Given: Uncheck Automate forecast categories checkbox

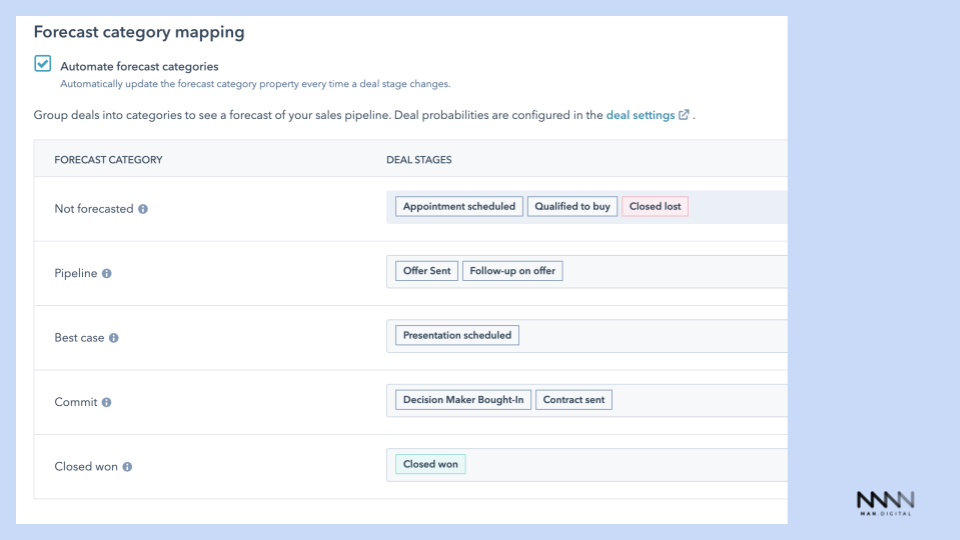Looking at the screenshot, I should [43, 64].
